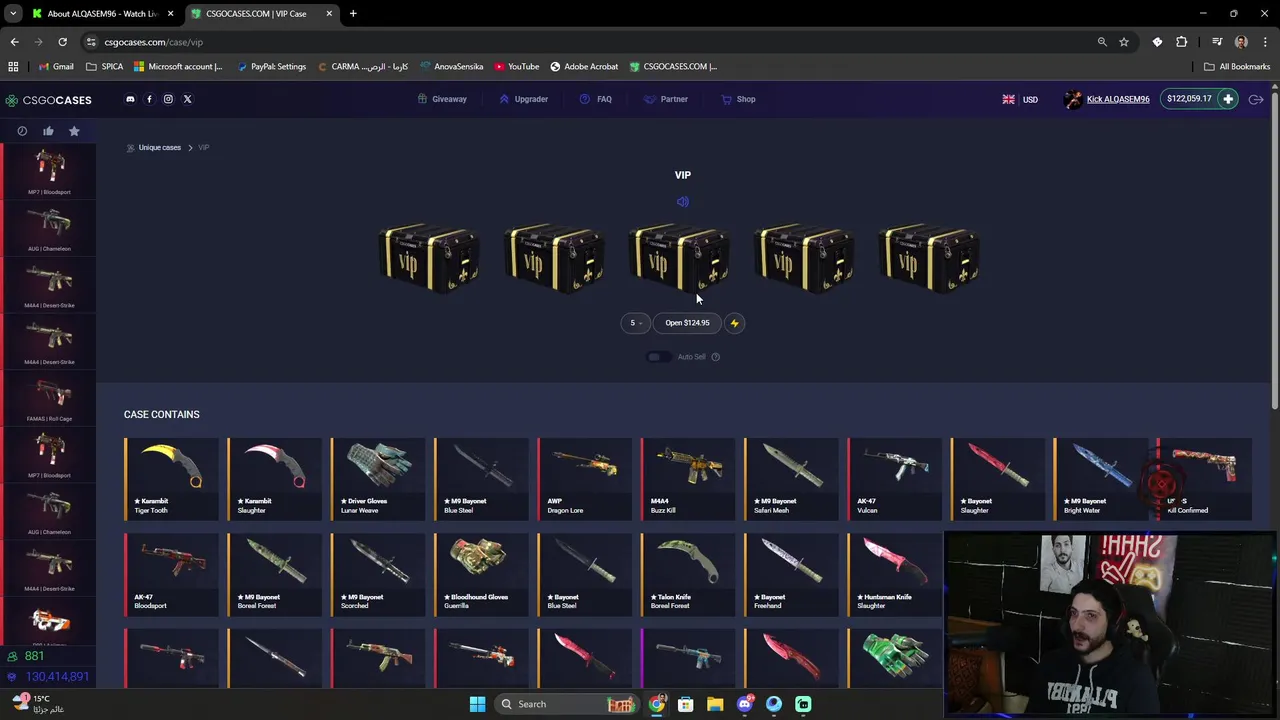The height and width of the screenshot is (720, 1280).
Task: Click the zoom magnifier icon in address bar
Action: (1102, 42)
